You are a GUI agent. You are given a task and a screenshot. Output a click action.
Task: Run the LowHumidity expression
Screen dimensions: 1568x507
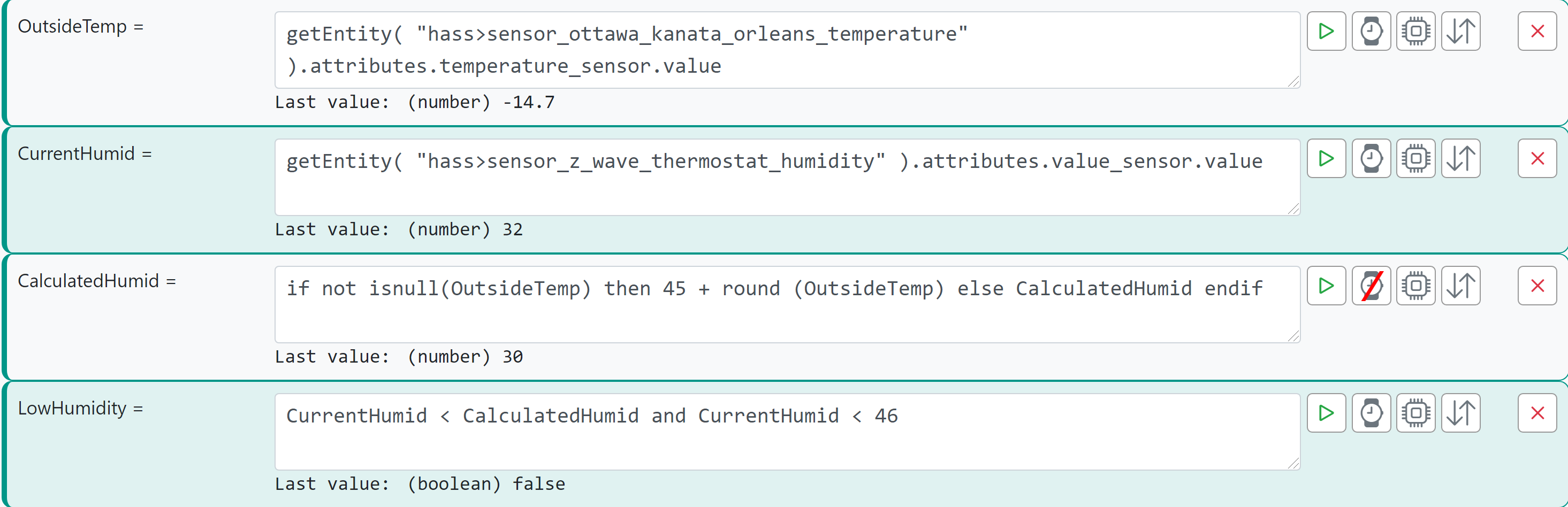1326,413
